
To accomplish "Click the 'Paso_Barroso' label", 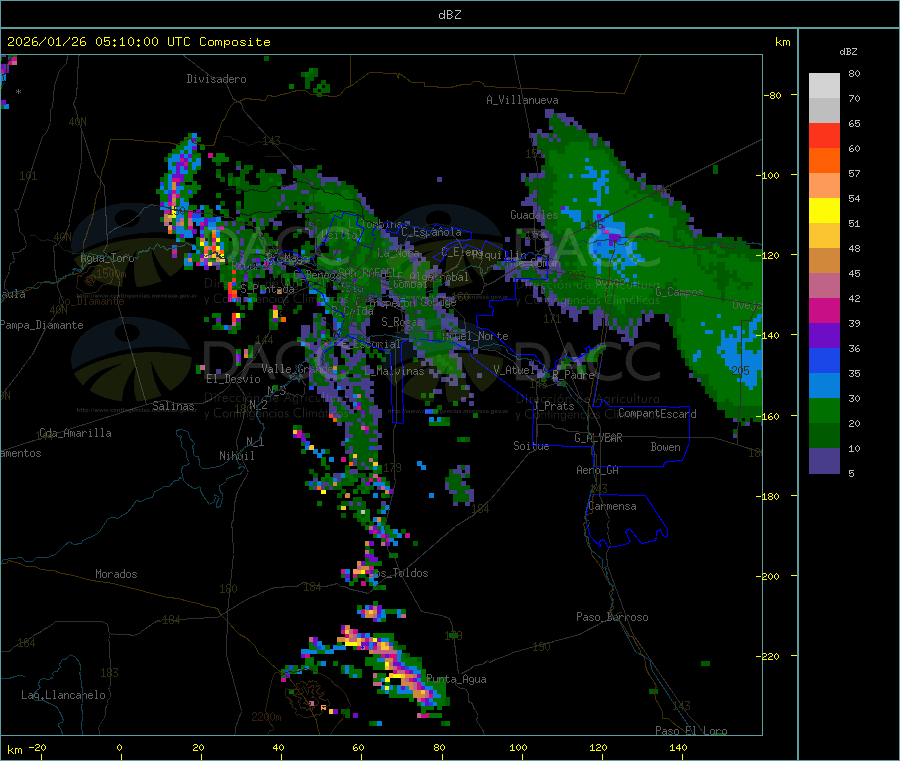I will point(612,617).
